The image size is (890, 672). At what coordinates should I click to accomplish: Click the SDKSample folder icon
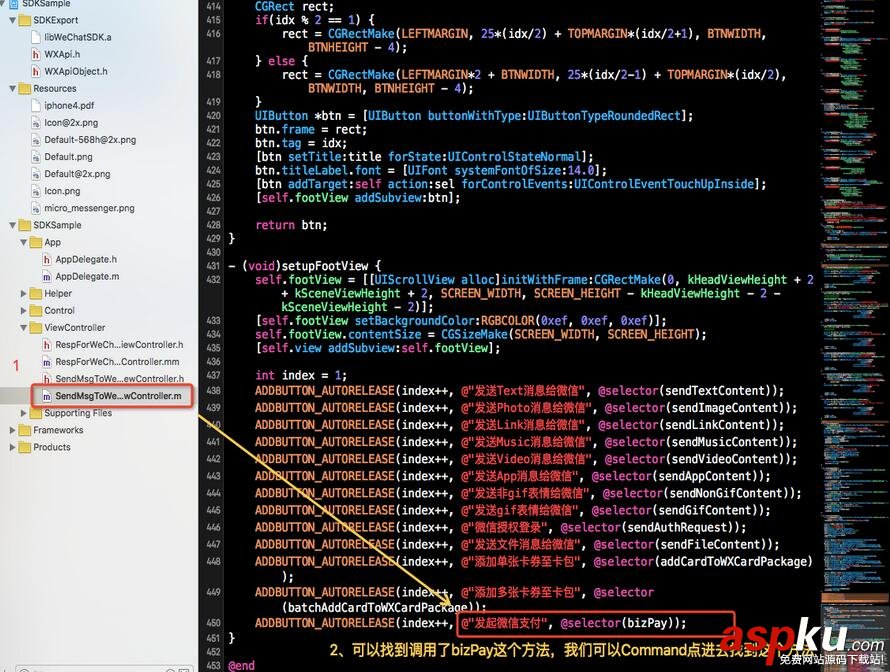point(24,225)
